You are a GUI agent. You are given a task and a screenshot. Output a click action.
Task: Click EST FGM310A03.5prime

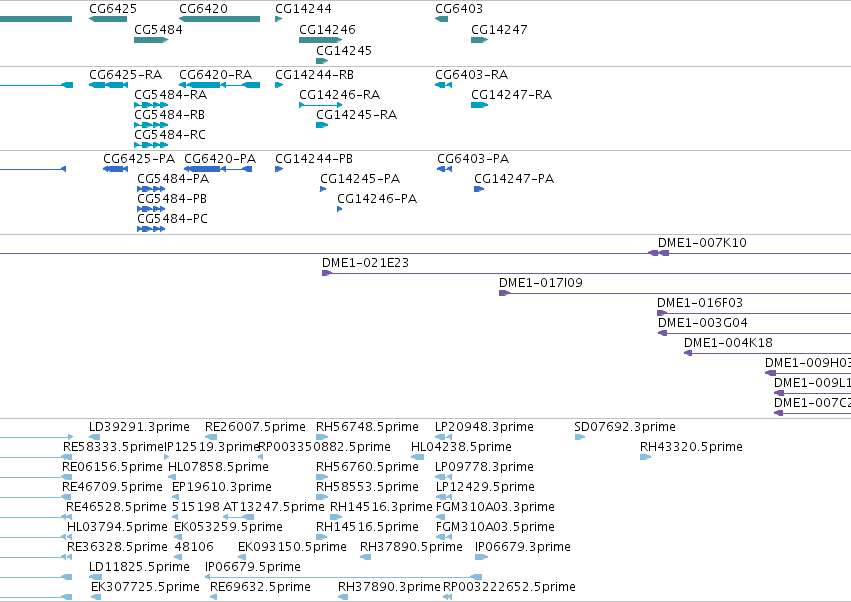pyautogui.click(x=495, y=527)
